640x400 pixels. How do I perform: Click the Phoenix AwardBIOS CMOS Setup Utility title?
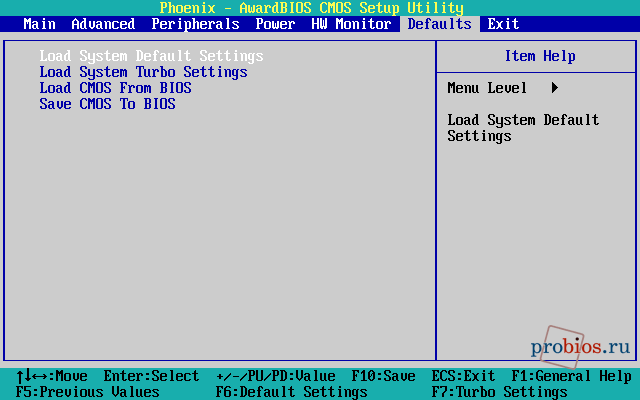pyautogui.click(x=311, y=8)
